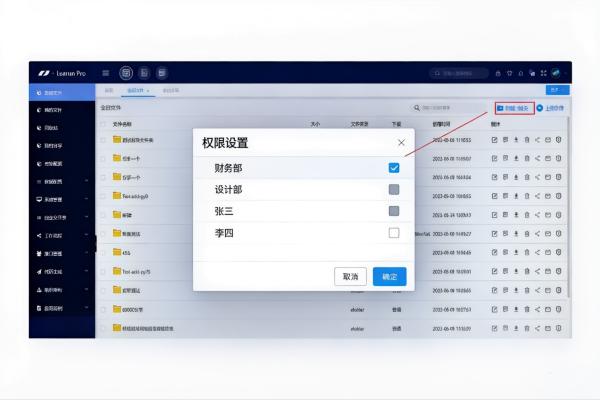Screen dimensions: 600x400
Task: Click download icon in the Test-add-zy75 row
Action: point(516,271)
